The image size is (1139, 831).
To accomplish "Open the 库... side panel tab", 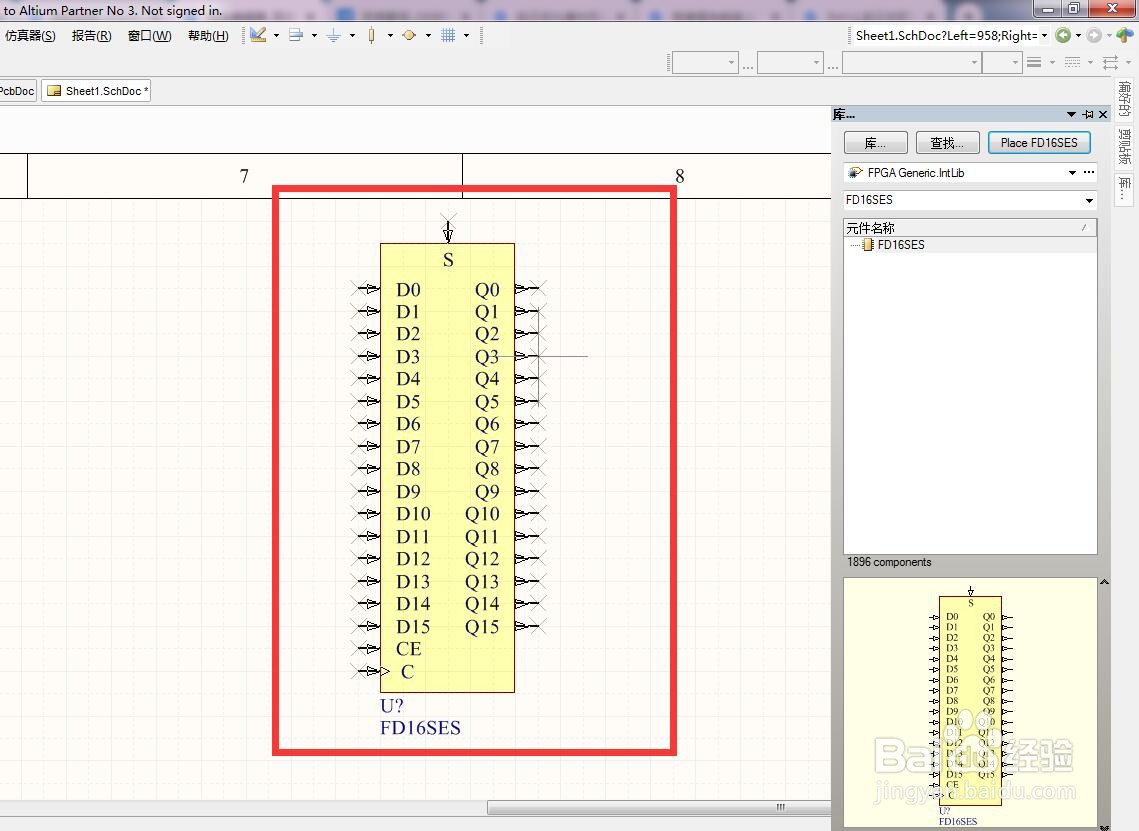I will 1124,189.
